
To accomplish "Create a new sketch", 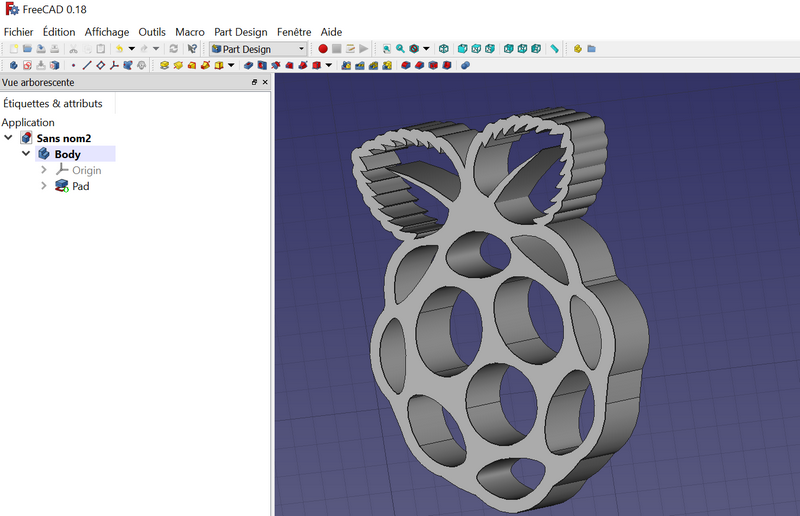I will pyautogui.click(x=28, y=65).
